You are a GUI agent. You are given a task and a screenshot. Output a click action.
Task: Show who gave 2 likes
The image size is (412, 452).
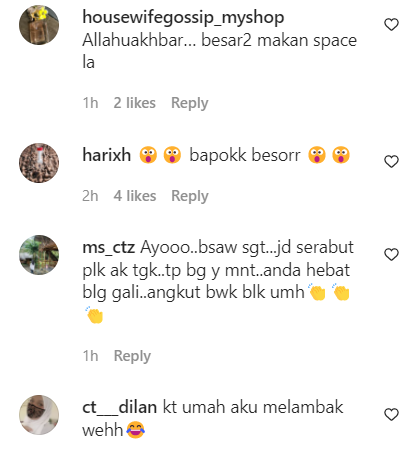pos(135,103)
